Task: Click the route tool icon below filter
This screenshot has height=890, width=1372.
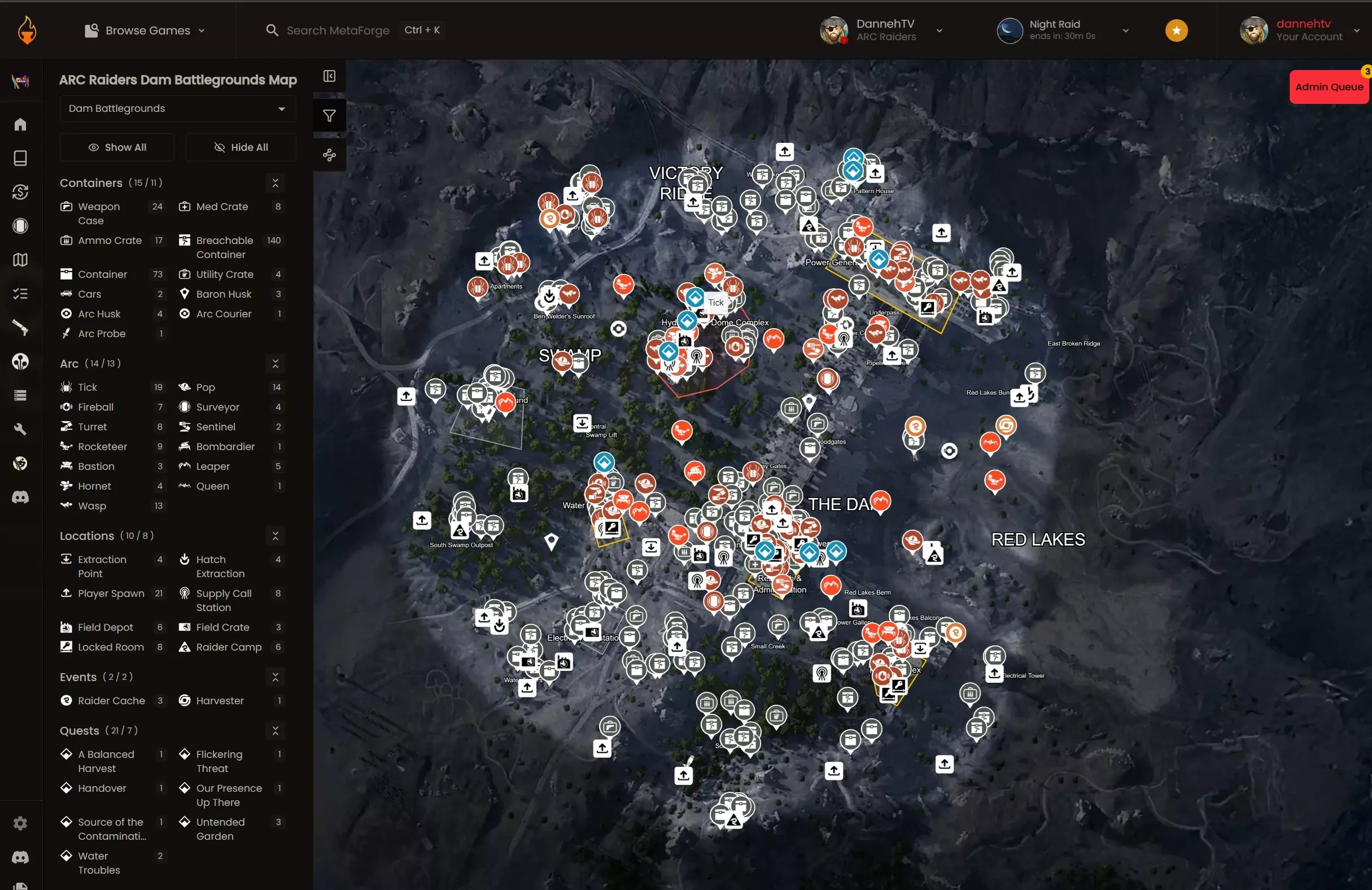Action: [x=329, y=155]
